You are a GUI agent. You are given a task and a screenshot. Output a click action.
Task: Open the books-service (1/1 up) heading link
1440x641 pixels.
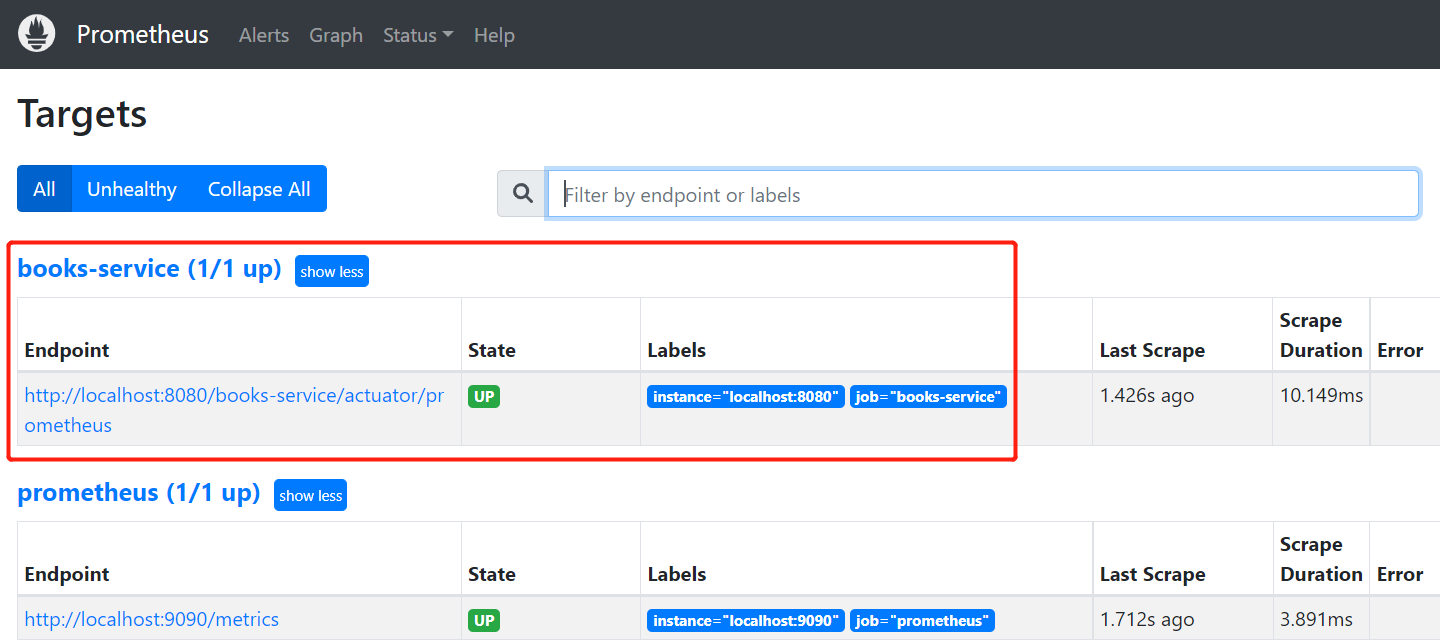150,269
